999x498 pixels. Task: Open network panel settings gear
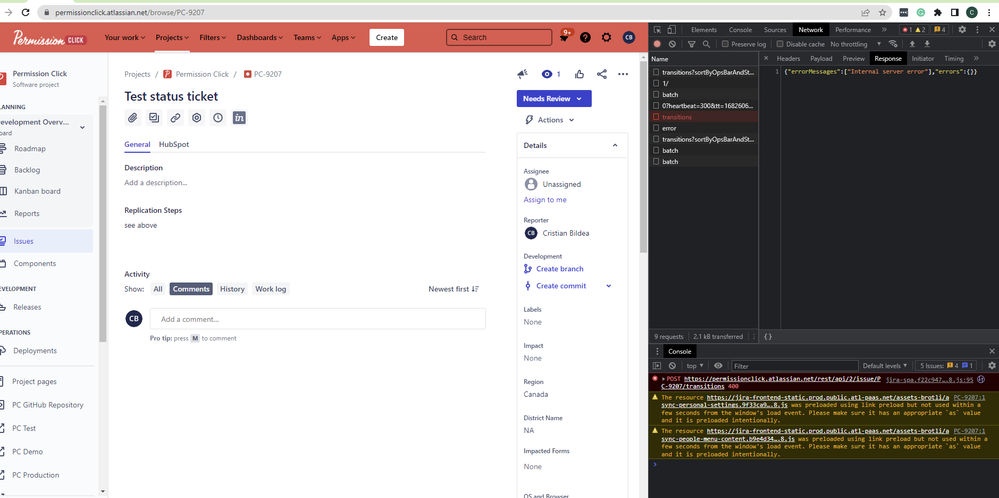click(x=991, y=44)
